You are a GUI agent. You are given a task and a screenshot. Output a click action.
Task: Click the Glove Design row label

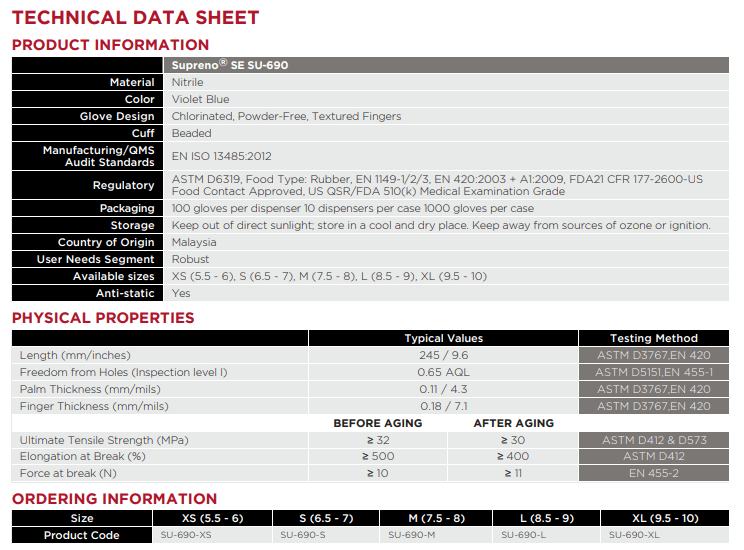tap(117, 116)
